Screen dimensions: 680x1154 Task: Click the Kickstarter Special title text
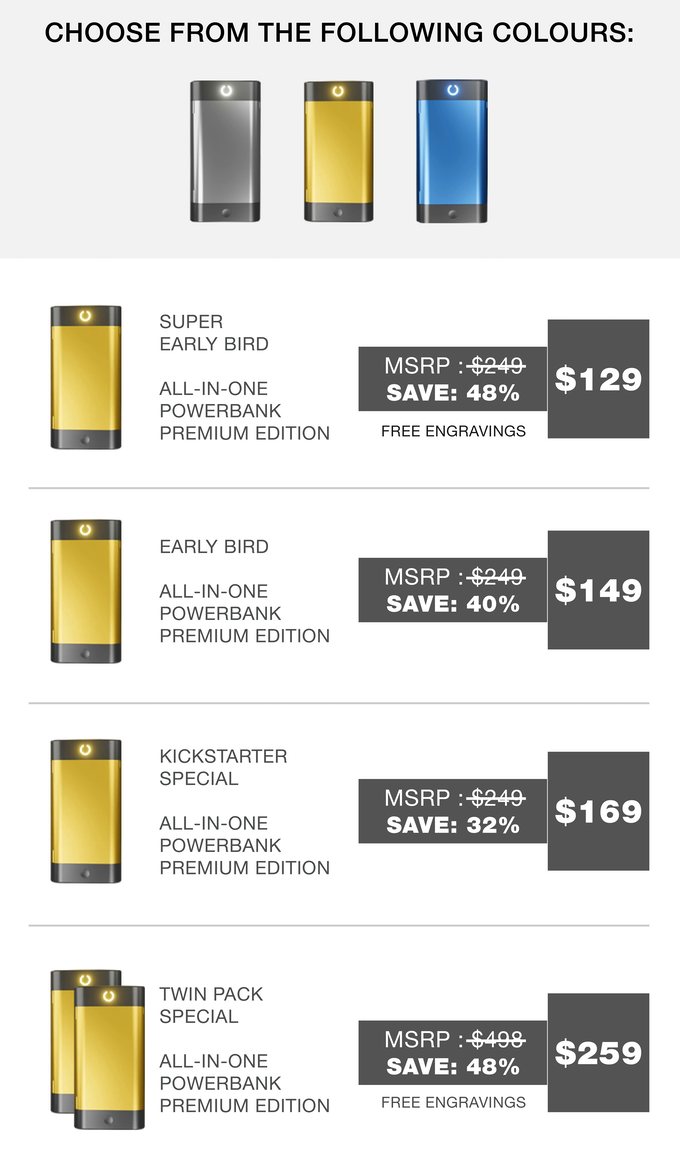223,767
